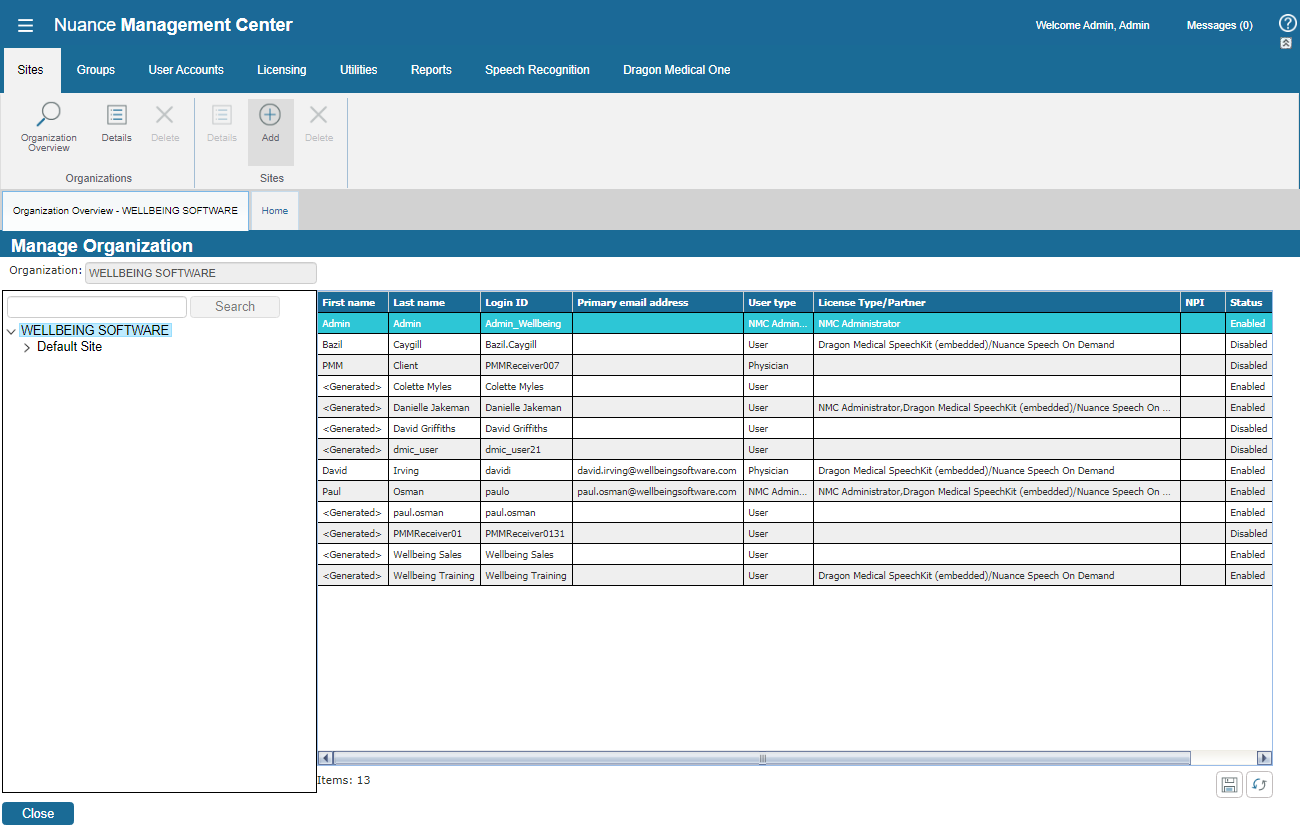Select the dmic_user21 login cell
This screenshot has width=1300, height=840.
coord(526,449)
